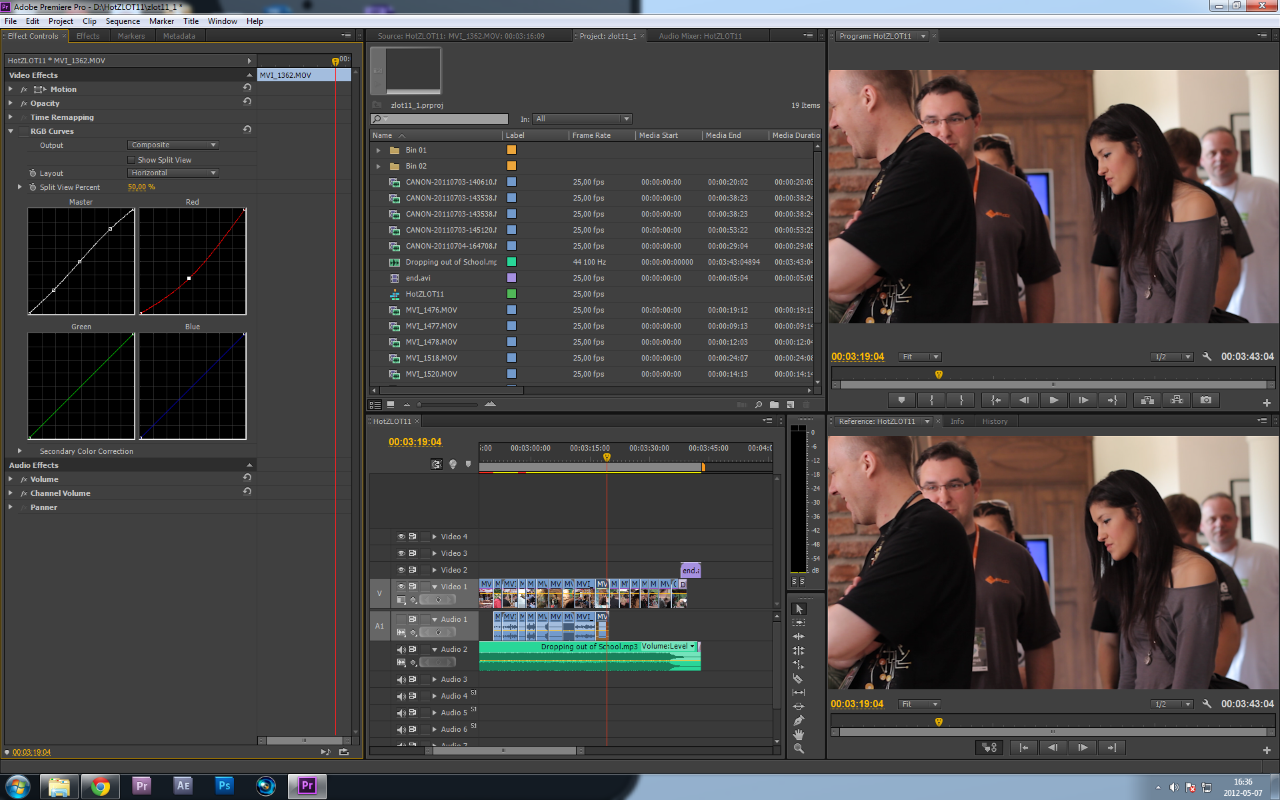
Task: Click the orange label swatch of Bin 01
Action: [512, 150]
